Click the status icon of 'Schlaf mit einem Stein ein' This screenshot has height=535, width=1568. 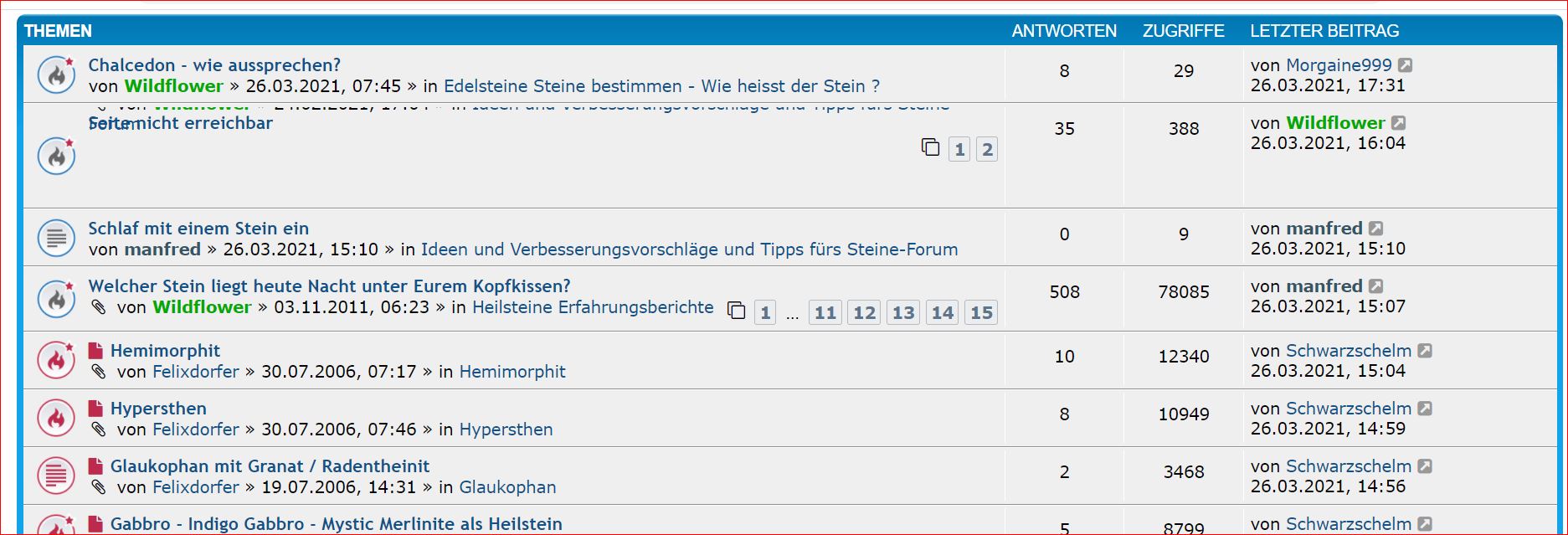(x=56, y=239)
